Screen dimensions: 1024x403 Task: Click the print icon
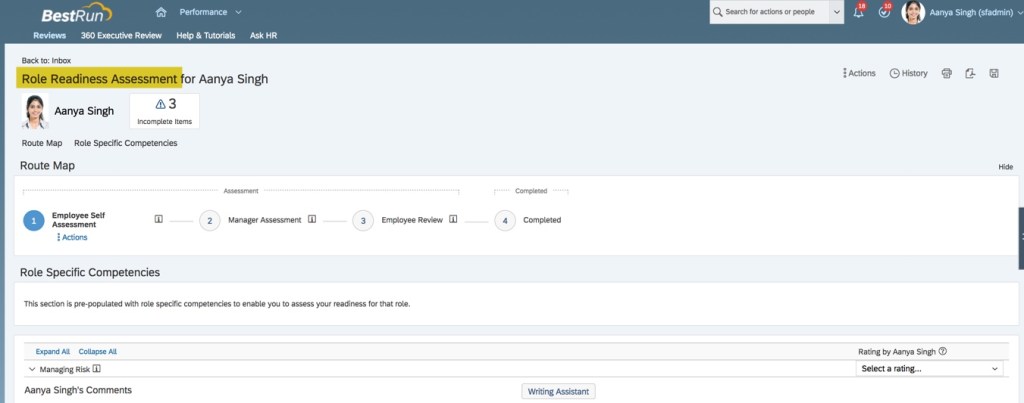(x=946, y=73)
